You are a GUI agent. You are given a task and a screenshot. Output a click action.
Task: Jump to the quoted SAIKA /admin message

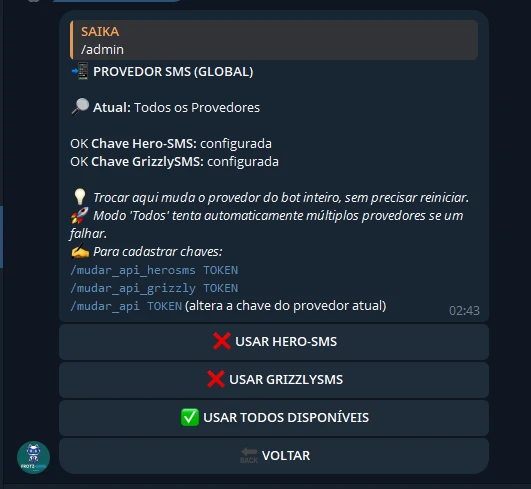coord(274,40)
